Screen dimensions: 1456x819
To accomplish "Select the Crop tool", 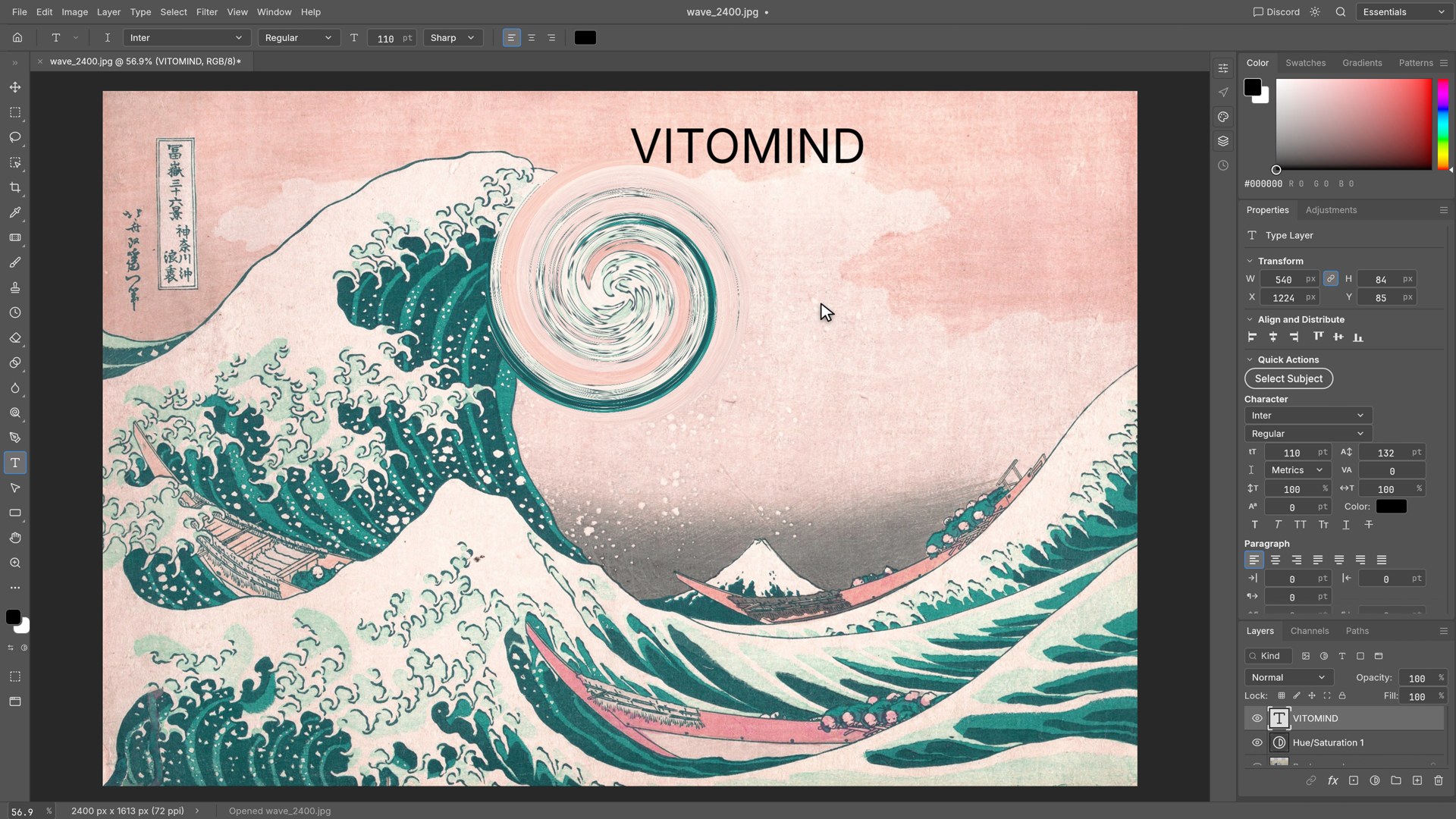I will point(15,187).
